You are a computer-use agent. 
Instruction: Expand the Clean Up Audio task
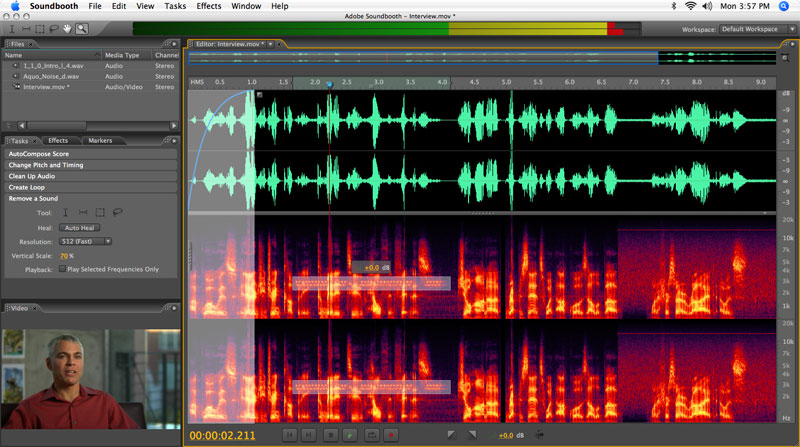coord(91,176)
